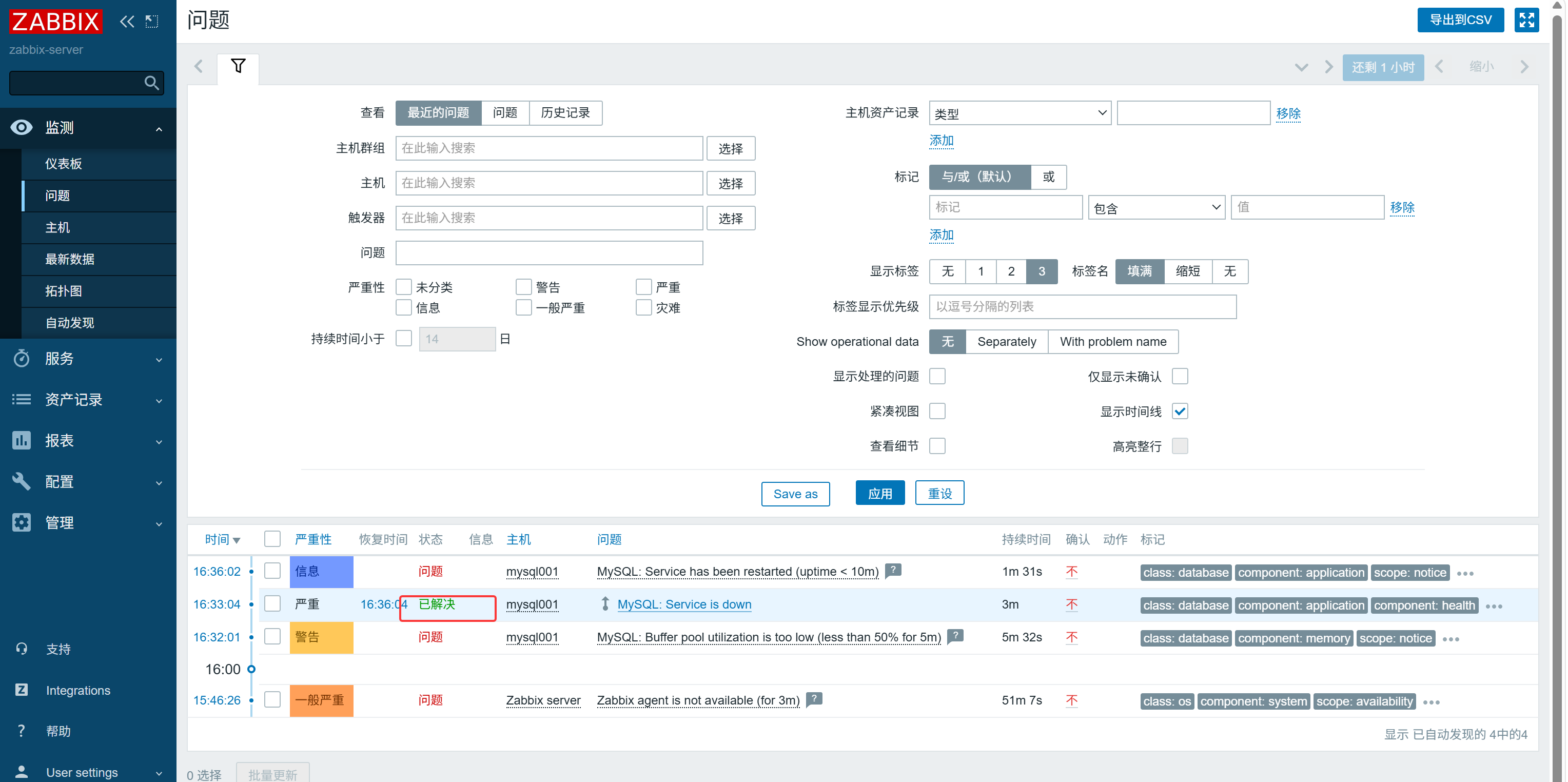Click the 资产记录 list icon
The height and width of the screenshot is (782, 1568).
pos(22,399)
